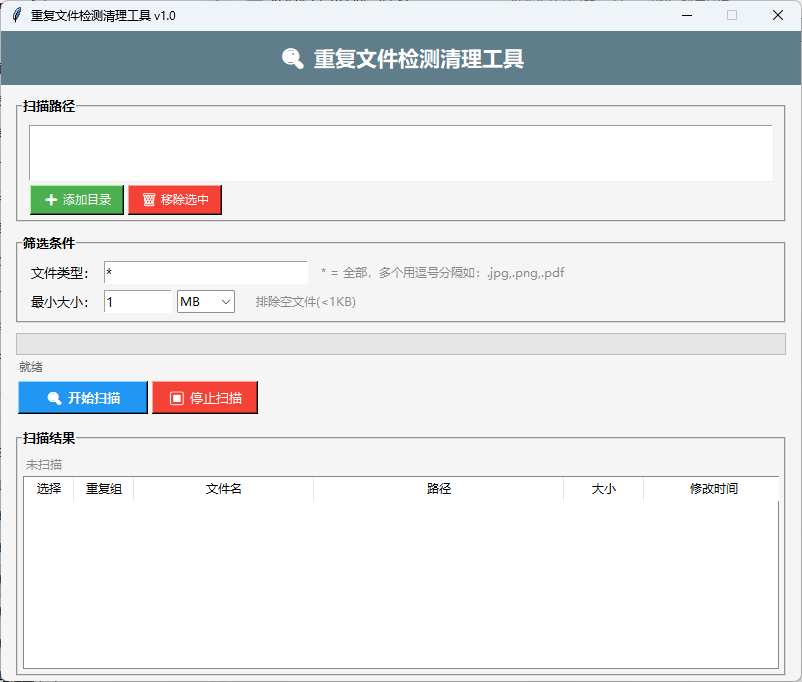Click the scan progress bar

tap(401, 344)
